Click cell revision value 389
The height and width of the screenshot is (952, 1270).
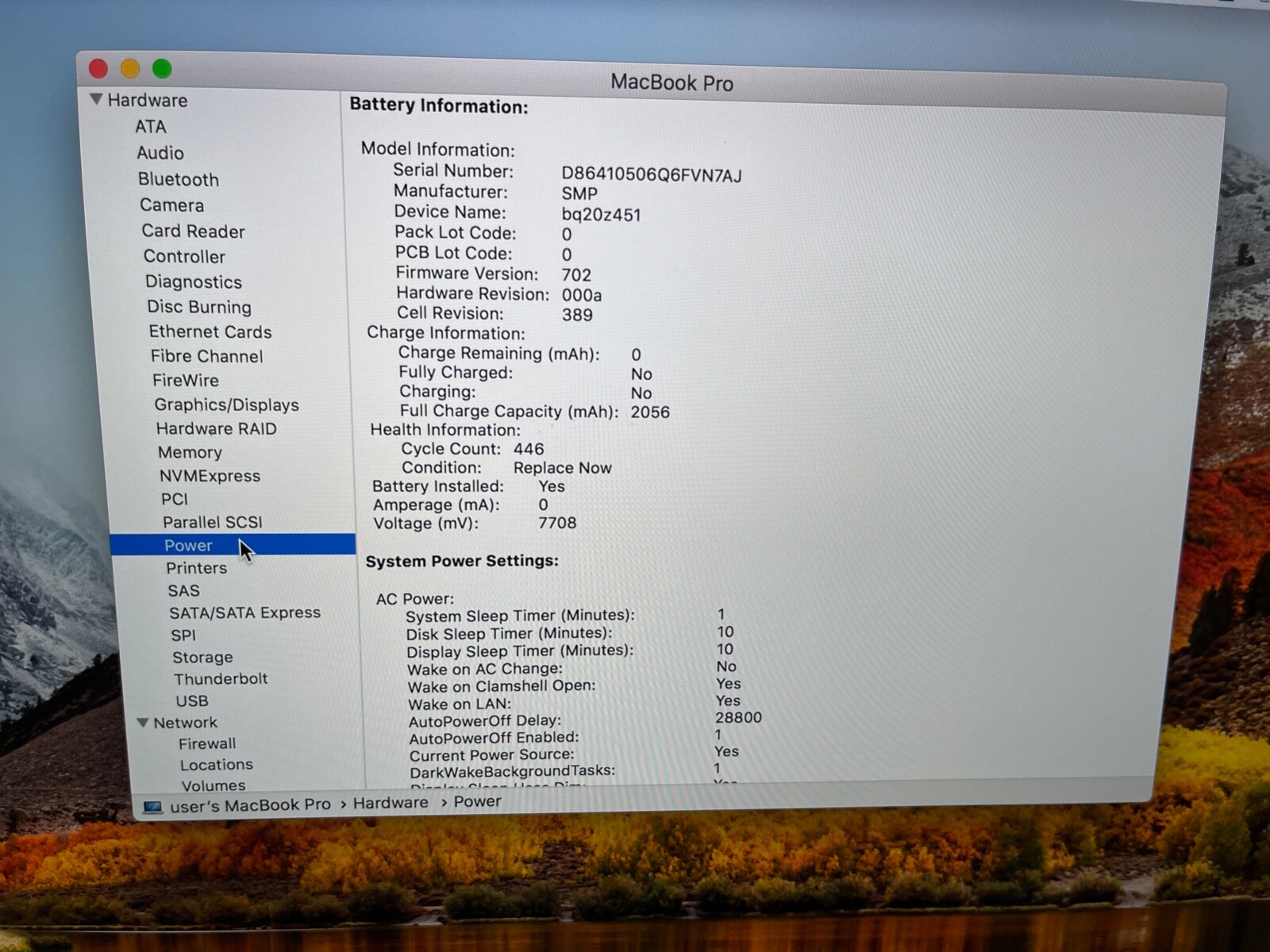pos(577,315)
